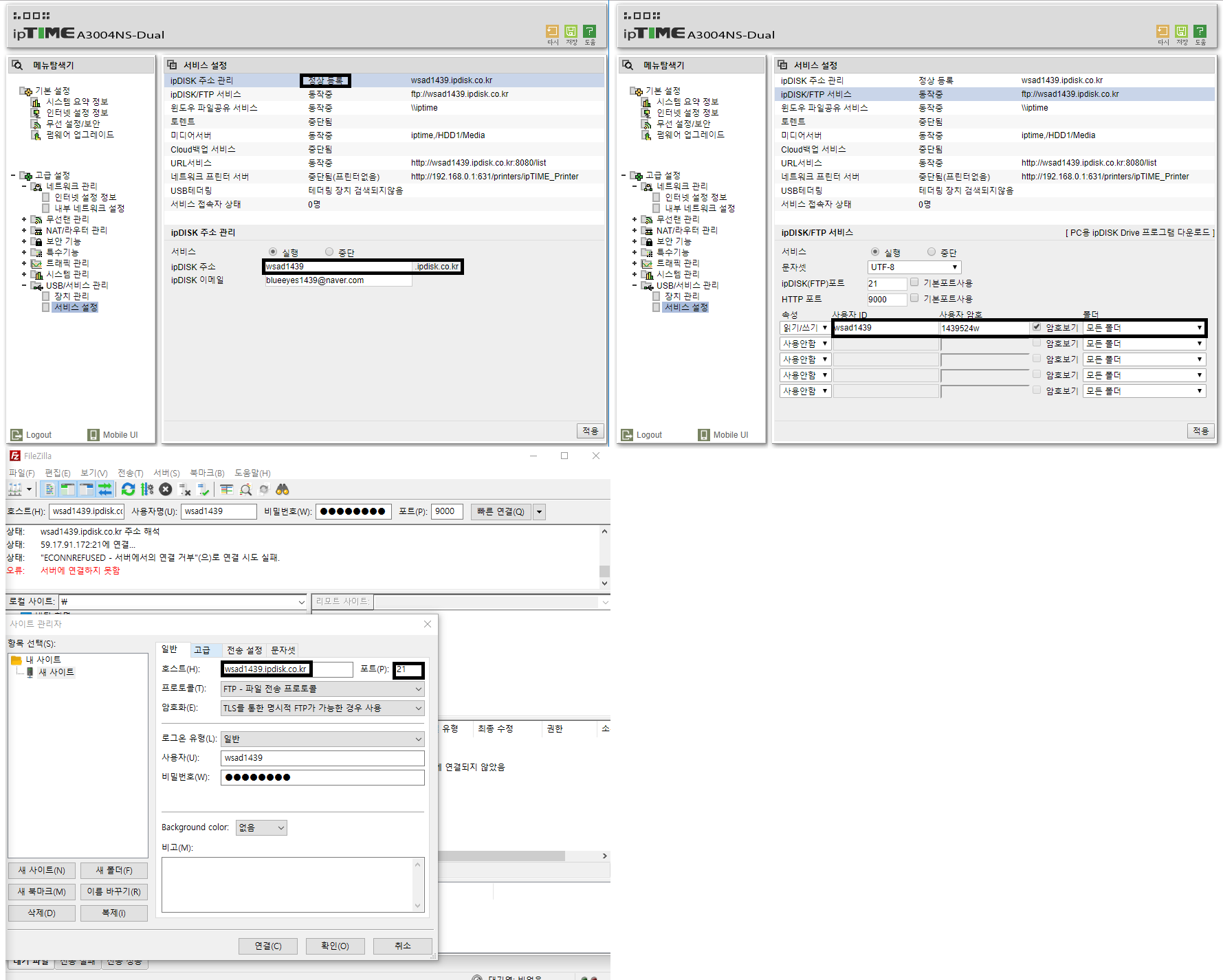Open 암호화 TLS dropdown in Site Manager
This screenshot has height=980, width=1223.
(x=322, y=708)
